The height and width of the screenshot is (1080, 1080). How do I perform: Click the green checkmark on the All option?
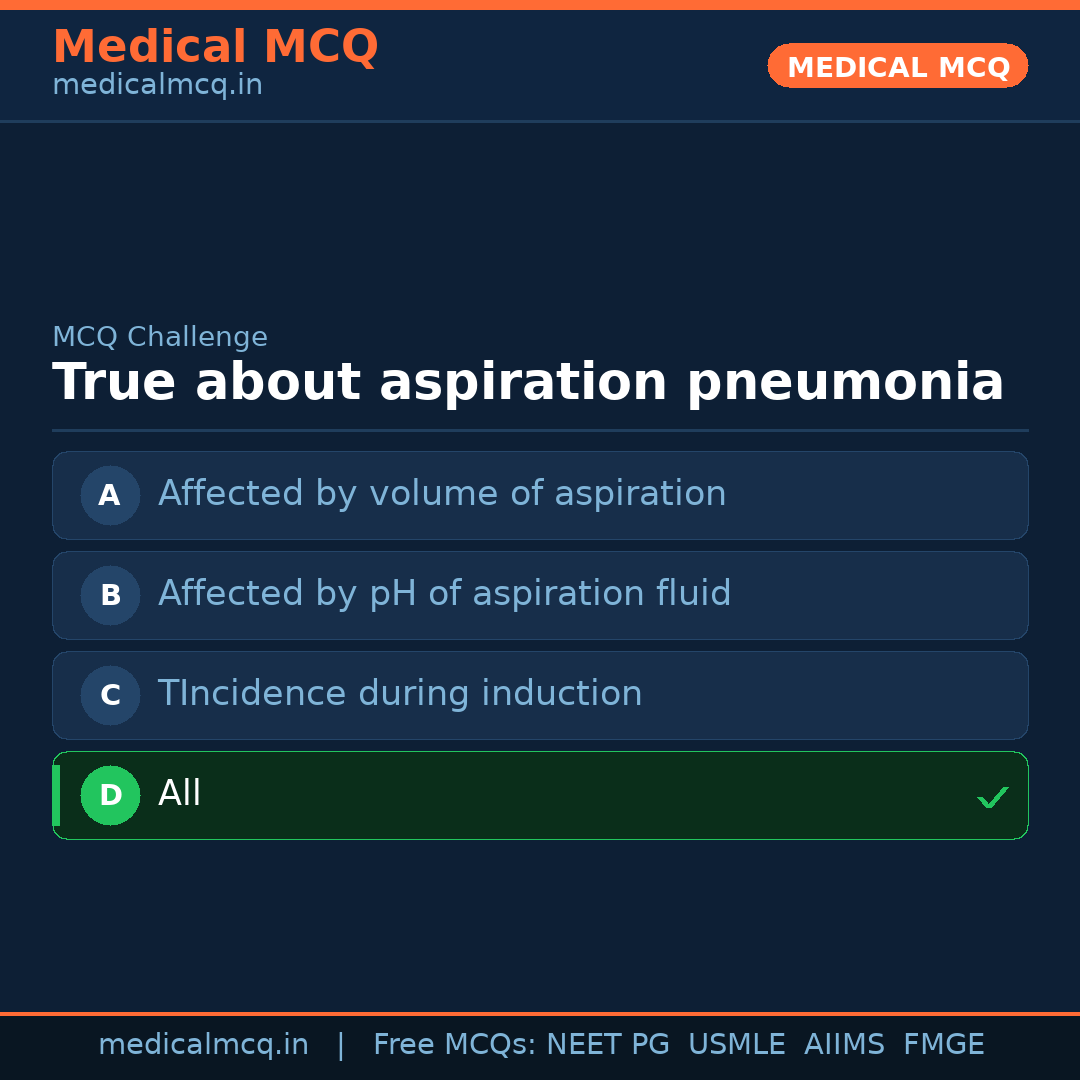click(x=992, y=797)
